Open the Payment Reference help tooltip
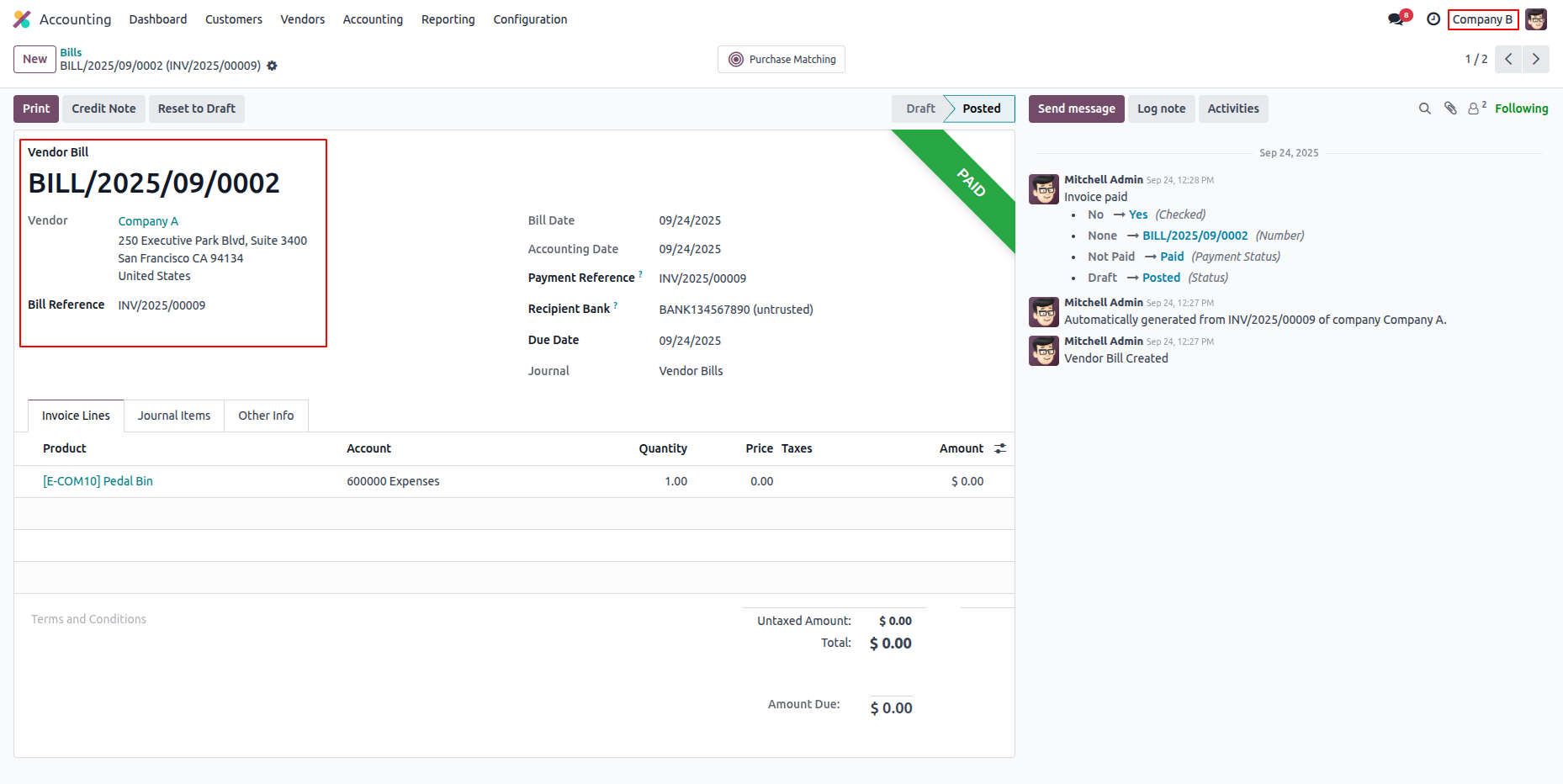 (x=640, y=273)
